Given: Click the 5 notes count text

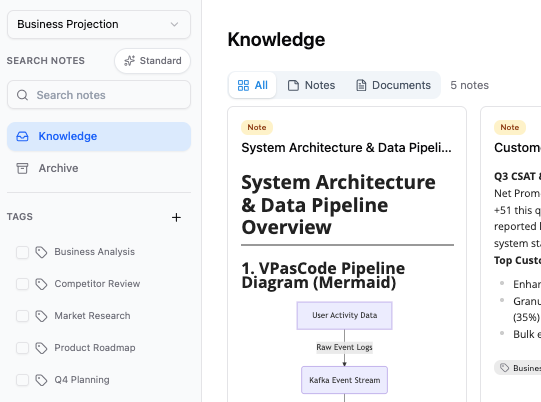Looking at the screenshot, I should coord(470,85).
